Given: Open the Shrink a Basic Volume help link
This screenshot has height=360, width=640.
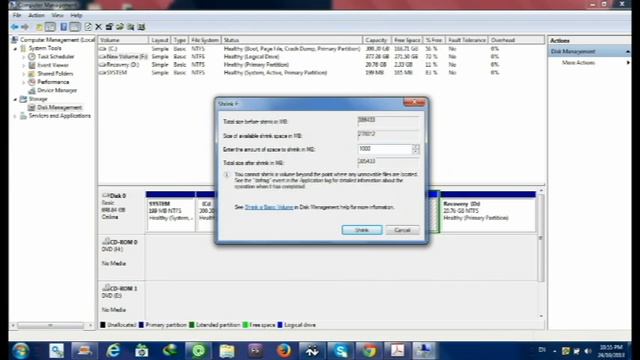Looking at the screenshot, I should [269, 207].
